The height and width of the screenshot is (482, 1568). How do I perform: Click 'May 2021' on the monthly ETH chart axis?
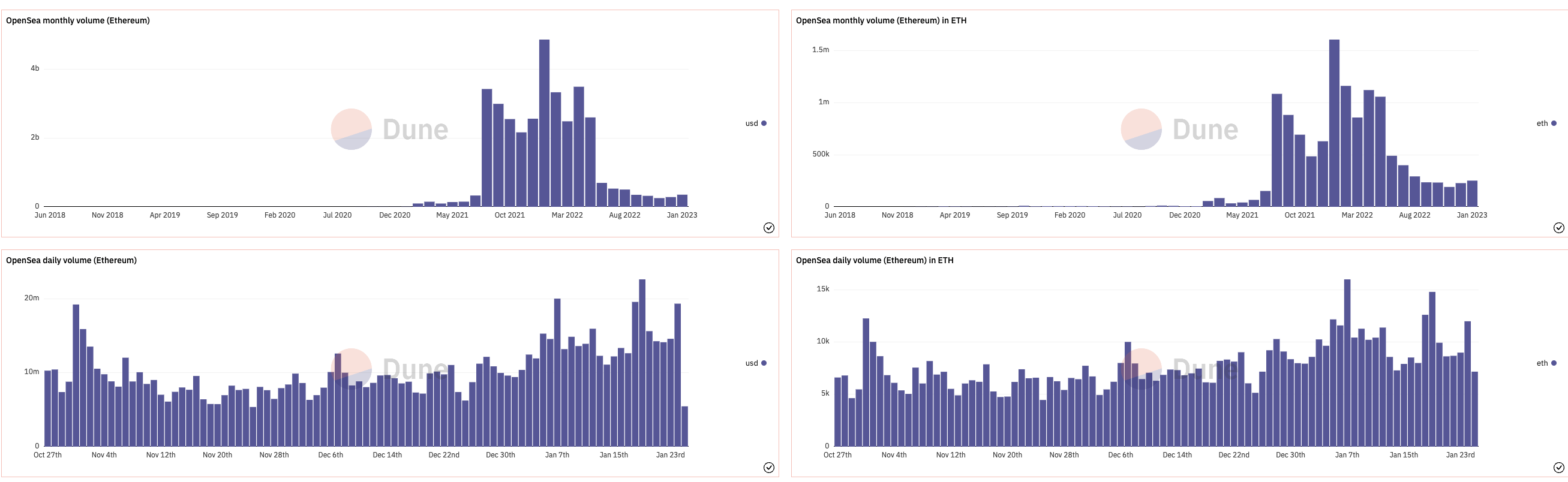pyautogui.click(x=1242, y=215)
